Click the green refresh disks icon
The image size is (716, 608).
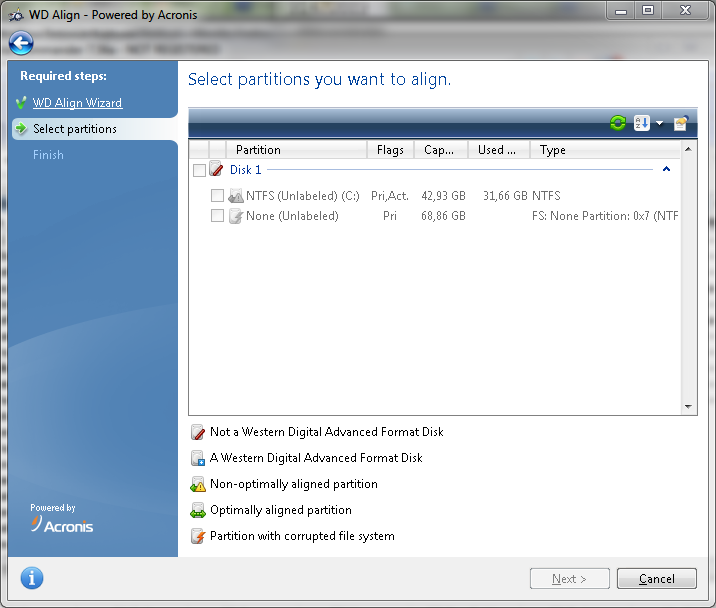(x=618, y=123)
